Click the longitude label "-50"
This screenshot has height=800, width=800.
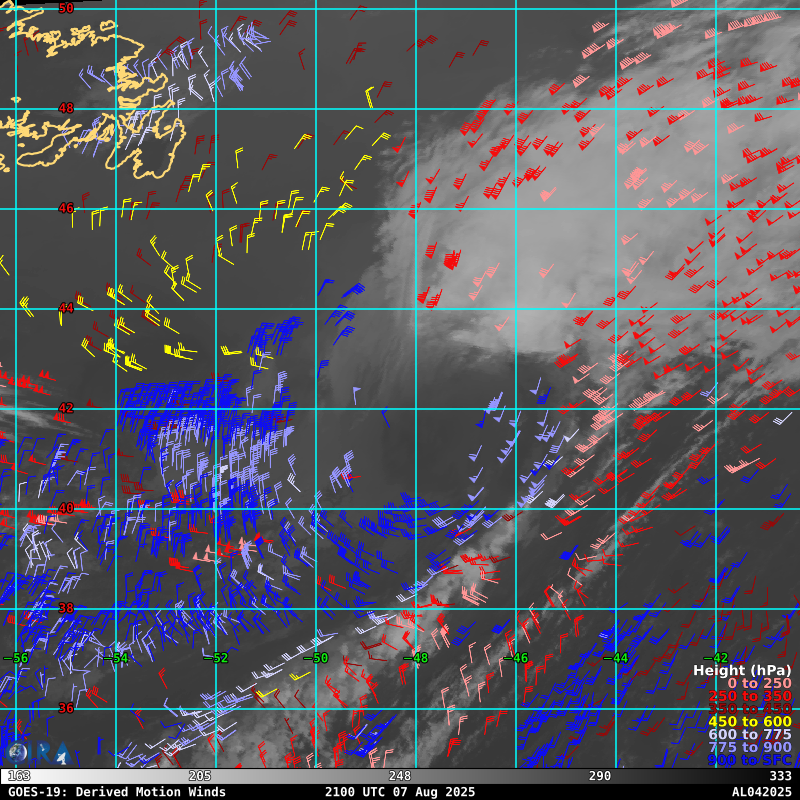pos(316,658)
